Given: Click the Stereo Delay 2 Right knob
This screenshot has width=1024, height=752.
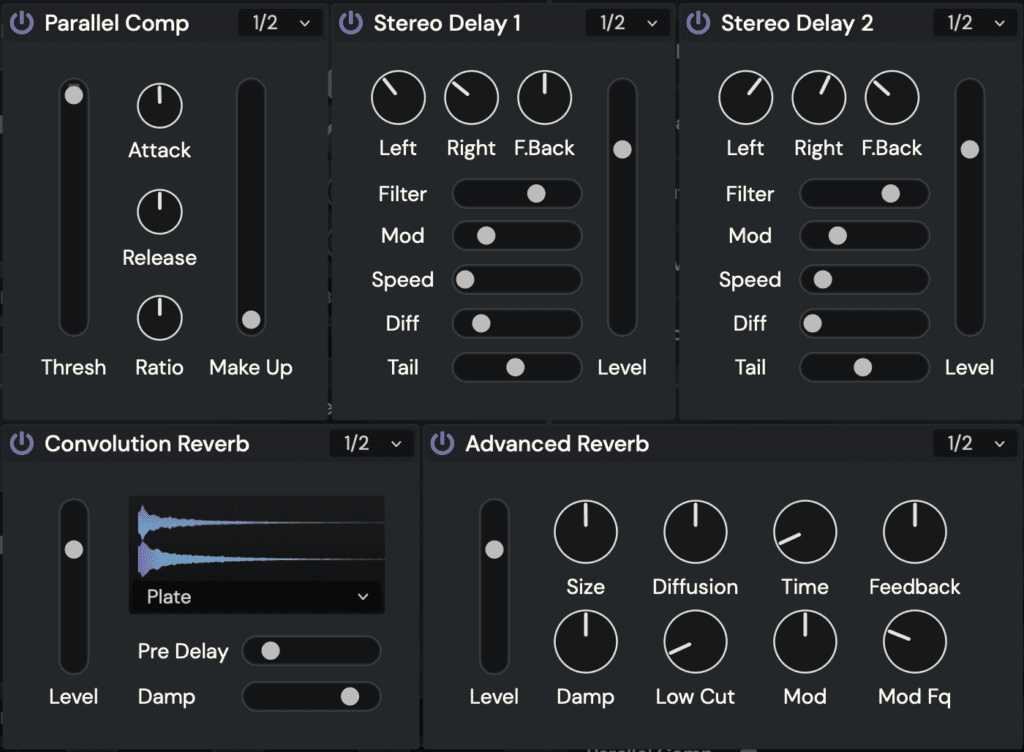Looking at the screenshot, I should [x=819, y=97].
